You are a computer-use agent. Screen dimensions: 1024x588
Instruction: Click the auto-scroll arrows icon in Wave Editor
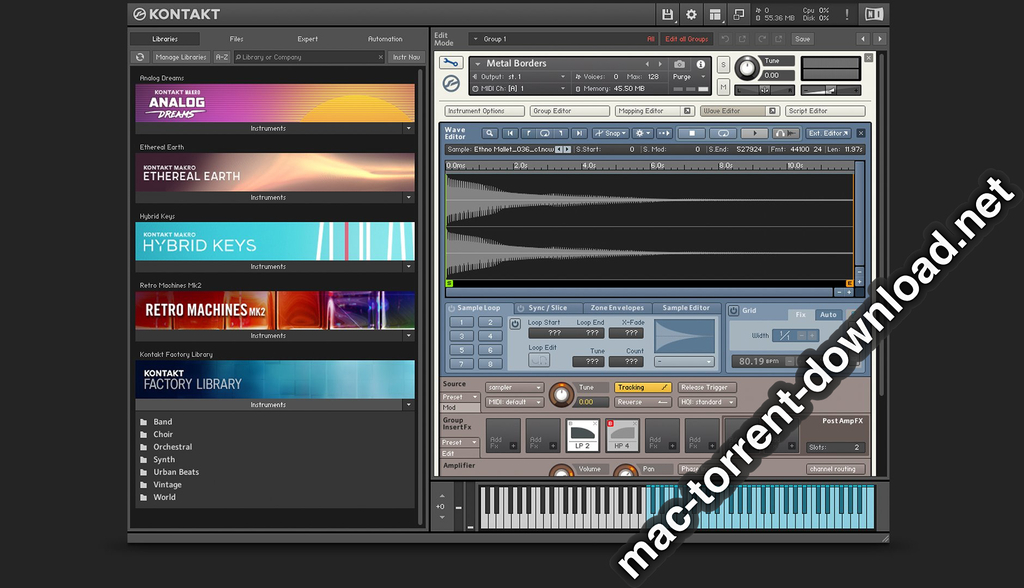(x=664, y=133)
